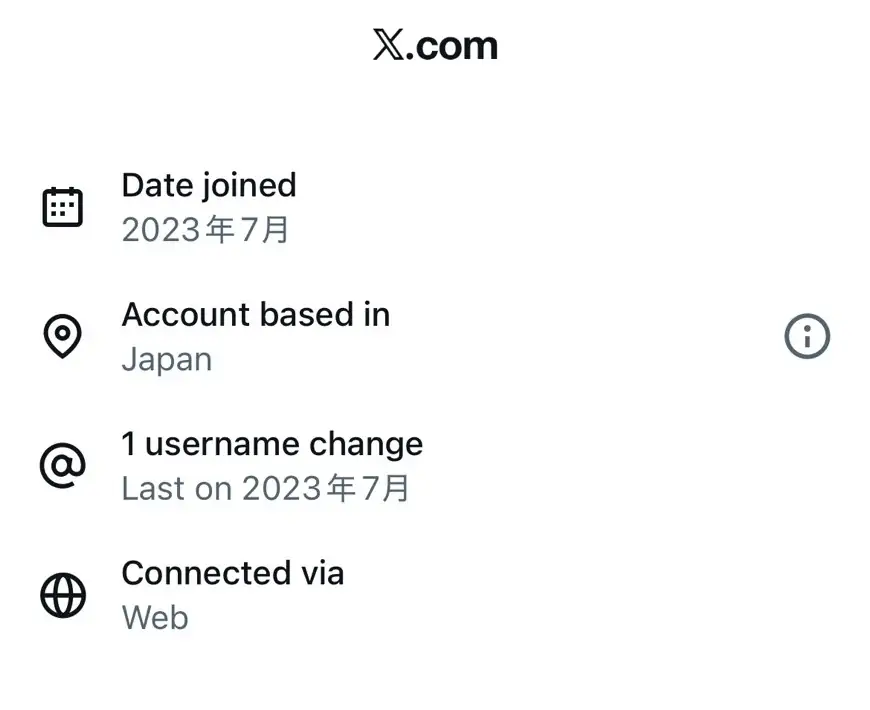Open the 1 username change entry
The width and height of the screenshot is (870, 710).
271,444
